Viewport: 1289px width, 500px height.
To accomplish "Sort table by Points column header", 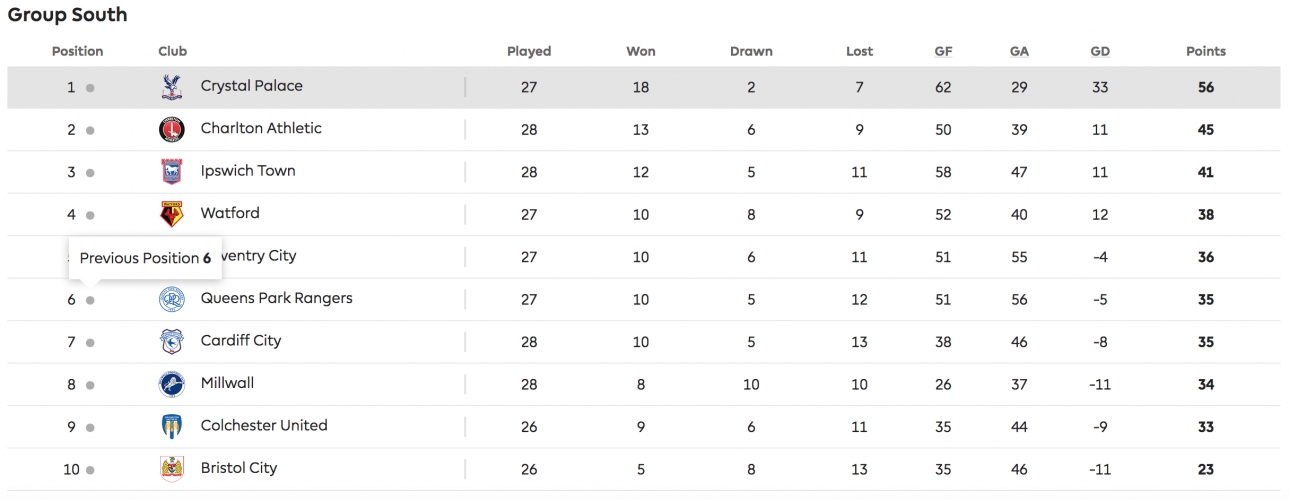I will coord(1205,51).
